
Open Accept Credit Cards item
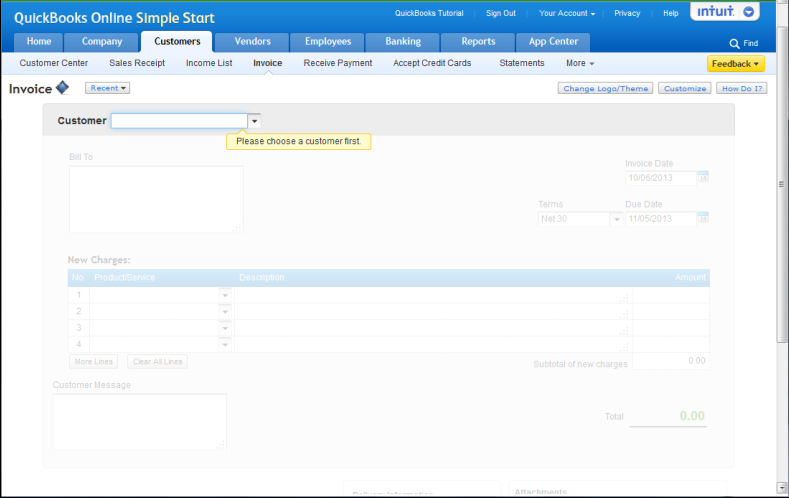click(432, 63)
